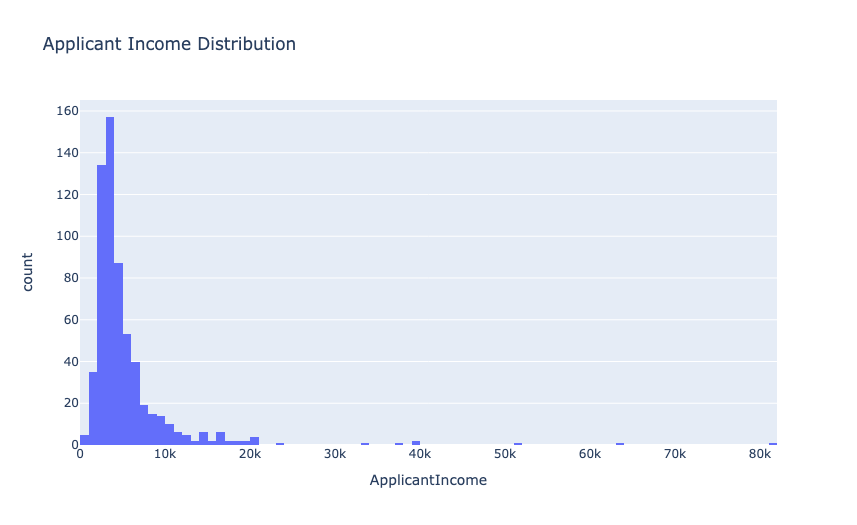This screenshot has height=525, width=857.
Task: Click the 70k x-axis tick label
Action: (x=674, y=455)
